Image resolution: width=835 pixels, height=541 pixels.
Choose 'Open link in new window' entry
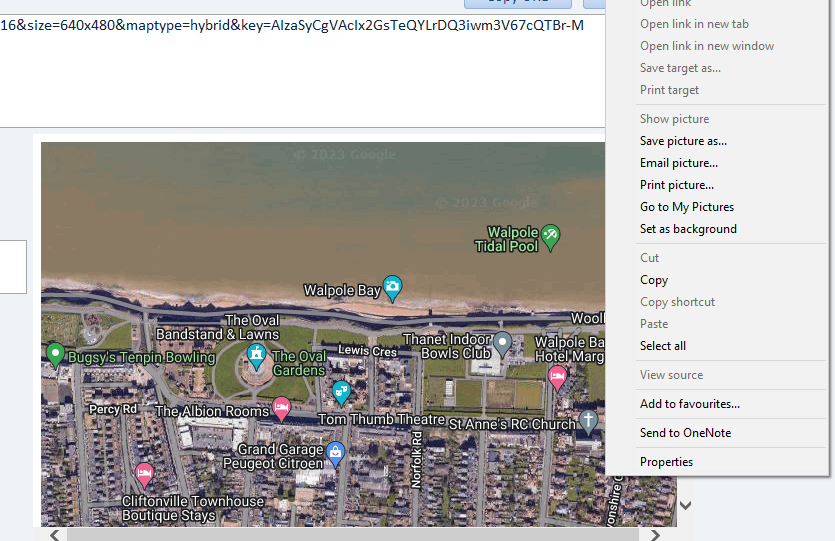pyautogui.click(x=707, y=46)
